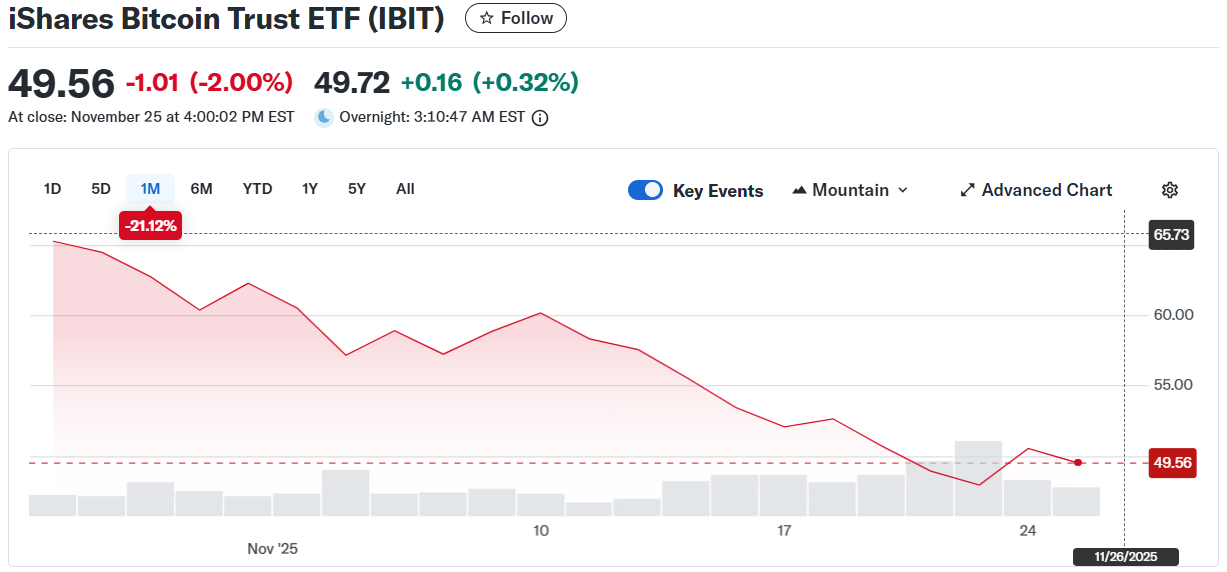Select the 1D time range tab

click(x=52, y=189)
